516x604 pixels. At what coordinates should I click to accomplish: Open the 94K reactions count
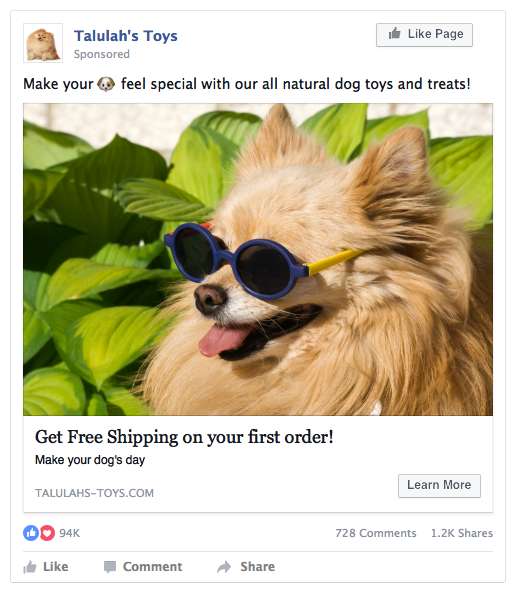tap(70, 533)
